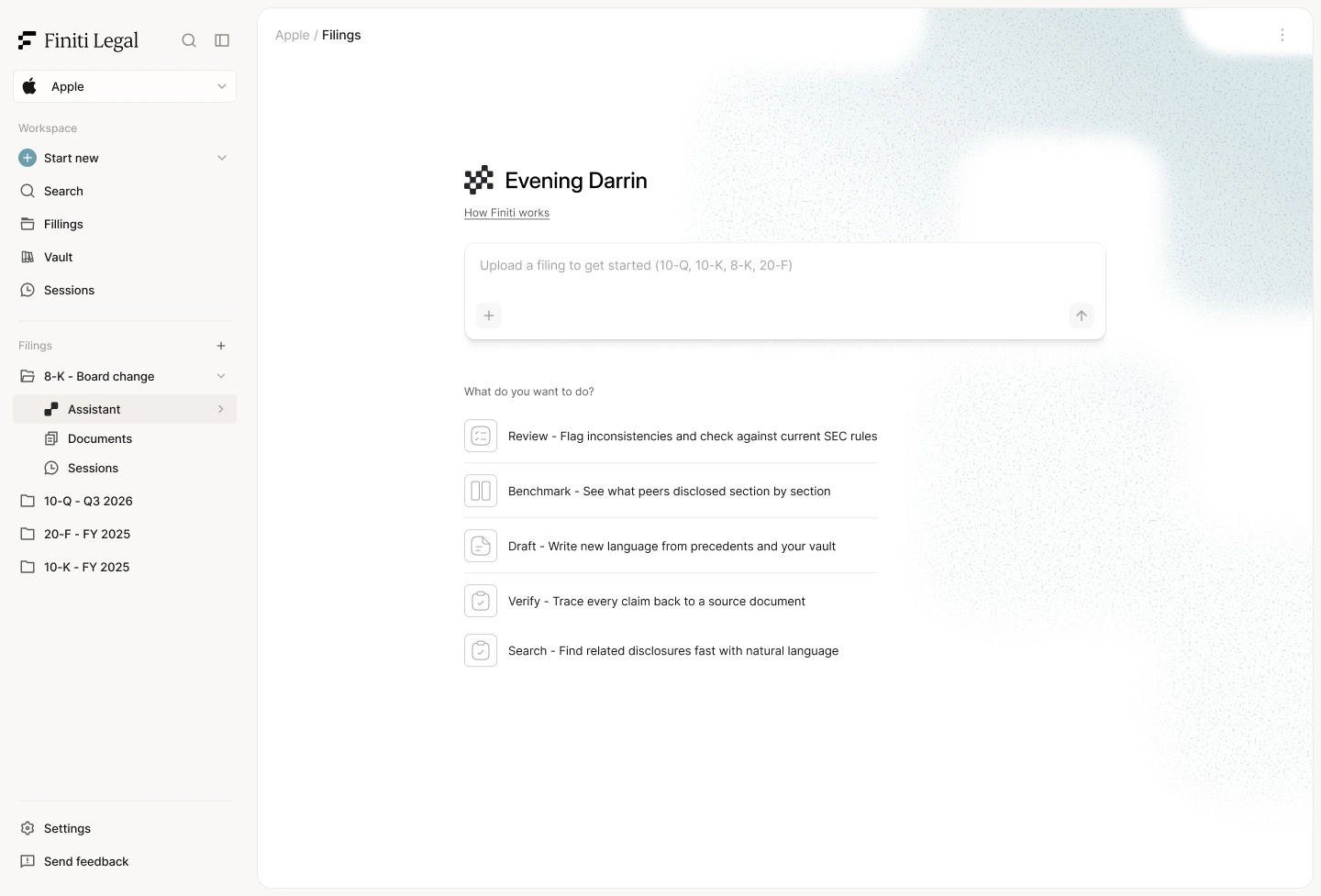Click the Documents icon under 8-K - Board change

click(x=51, y=438)
